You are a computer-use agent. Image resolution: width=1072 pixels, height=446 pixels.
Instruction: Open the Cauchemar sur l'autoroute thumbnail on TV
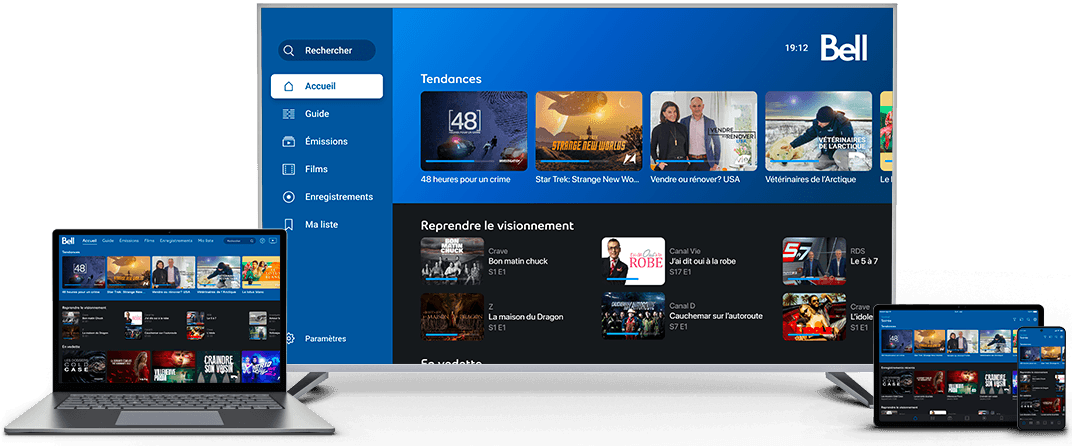point(633,316)
